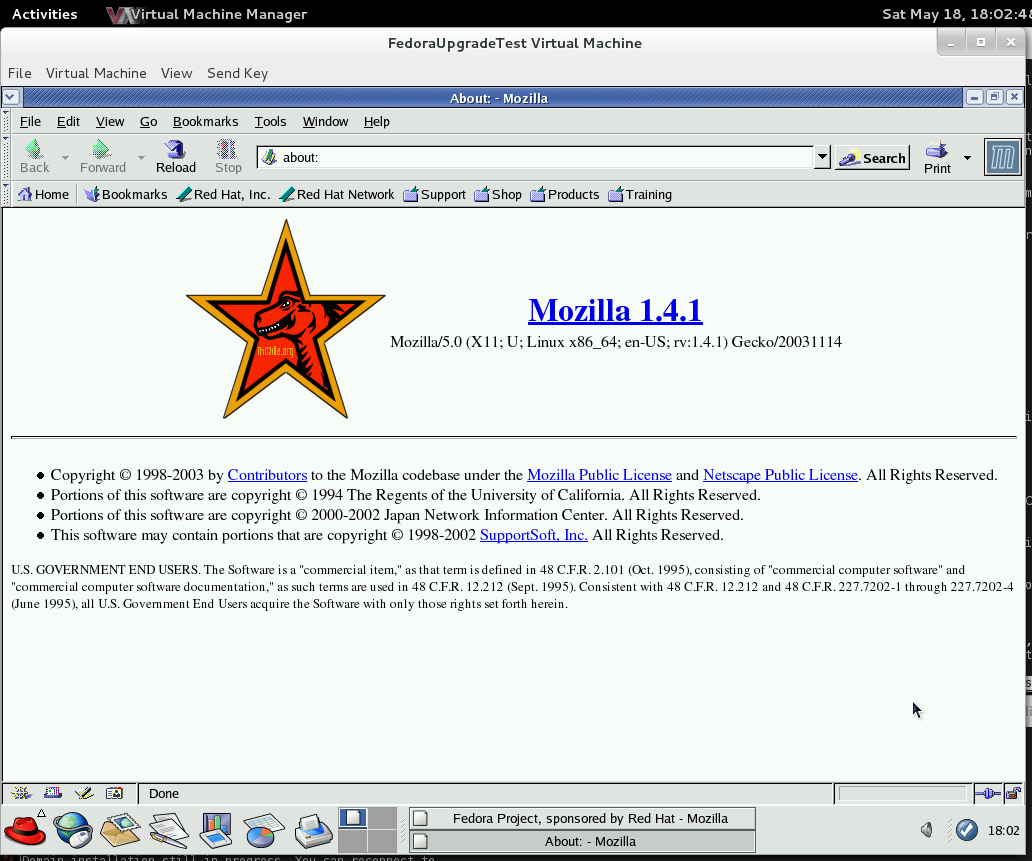Image resolution: width=1032 pixels, height=861 pixels.
Task: Open the Tools menu
Action: pos(270,121)
